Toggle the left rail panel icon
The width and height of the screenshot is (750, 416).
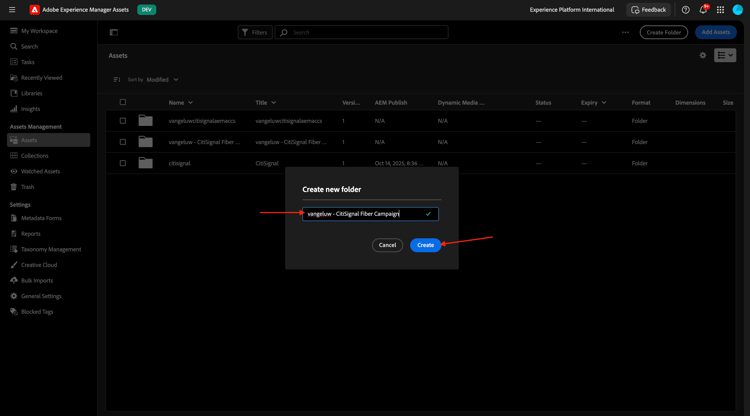pyautogui.click(x=114, y=33)
